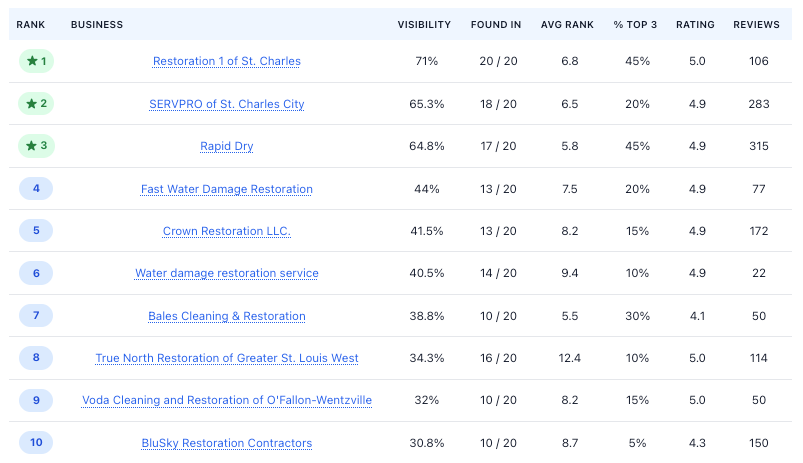
Task: Open Fast Water Damage Restoration link
Action: click(227, 189)
